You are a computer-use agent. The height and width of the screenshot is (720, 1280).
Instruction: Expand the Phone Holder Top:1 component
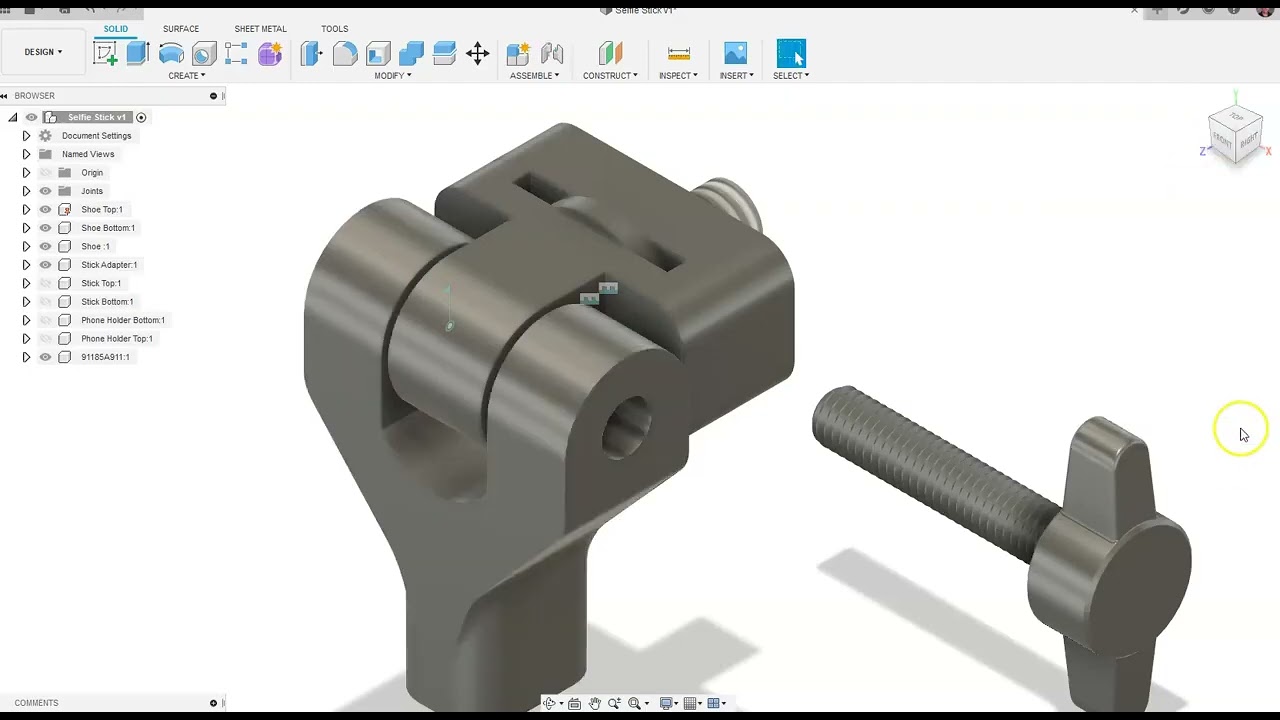(x=26, y=339)
